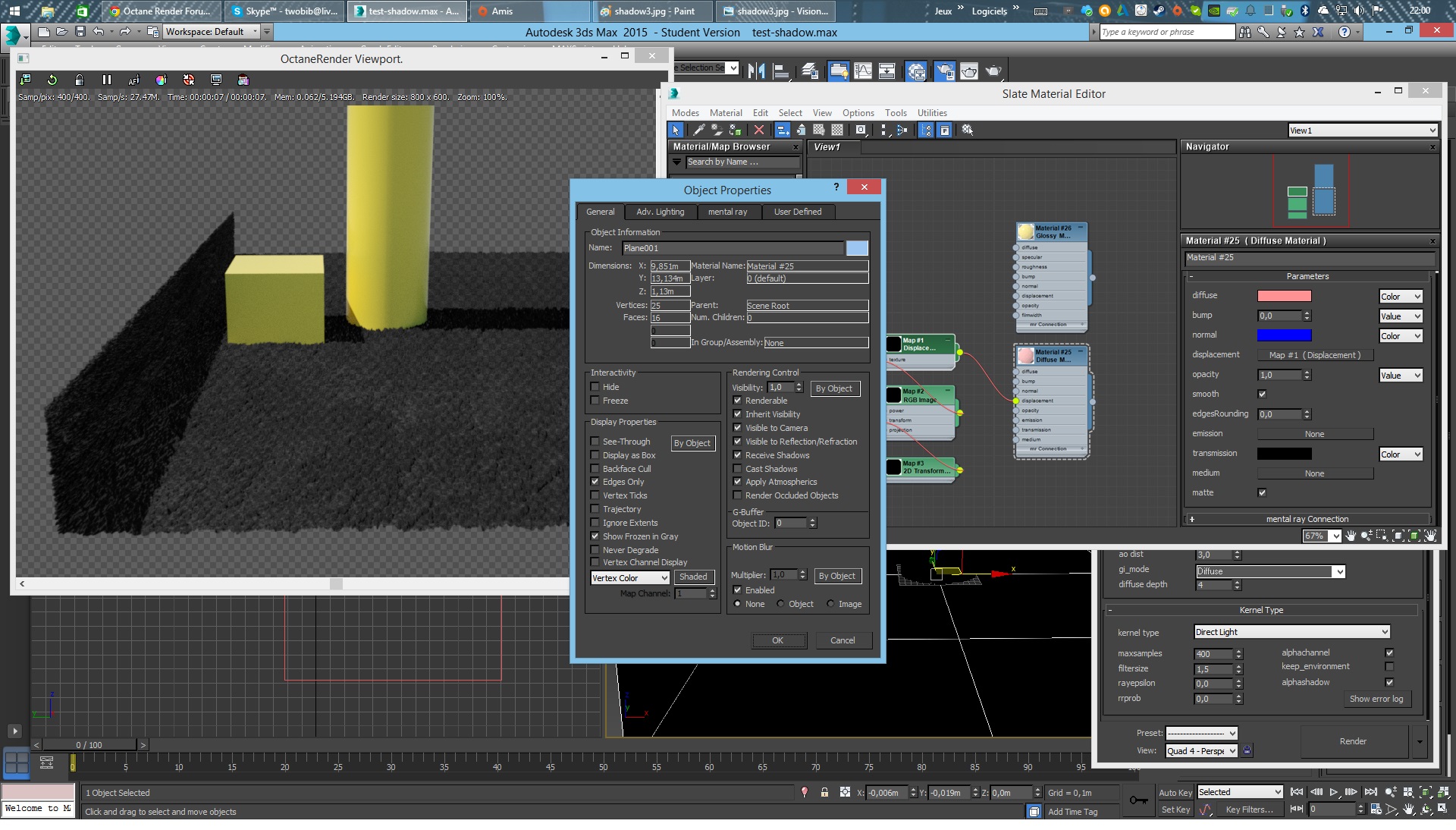Open the Utilities menu in Slate editor

coord(931,113)
